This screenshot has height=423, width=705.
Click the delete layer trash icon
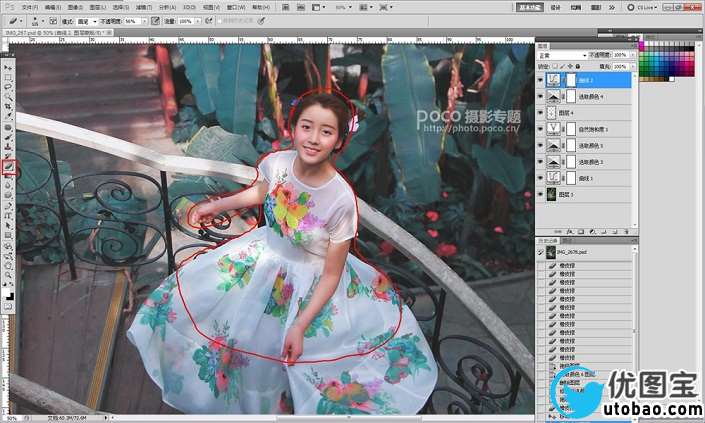(x=626, y=232)
